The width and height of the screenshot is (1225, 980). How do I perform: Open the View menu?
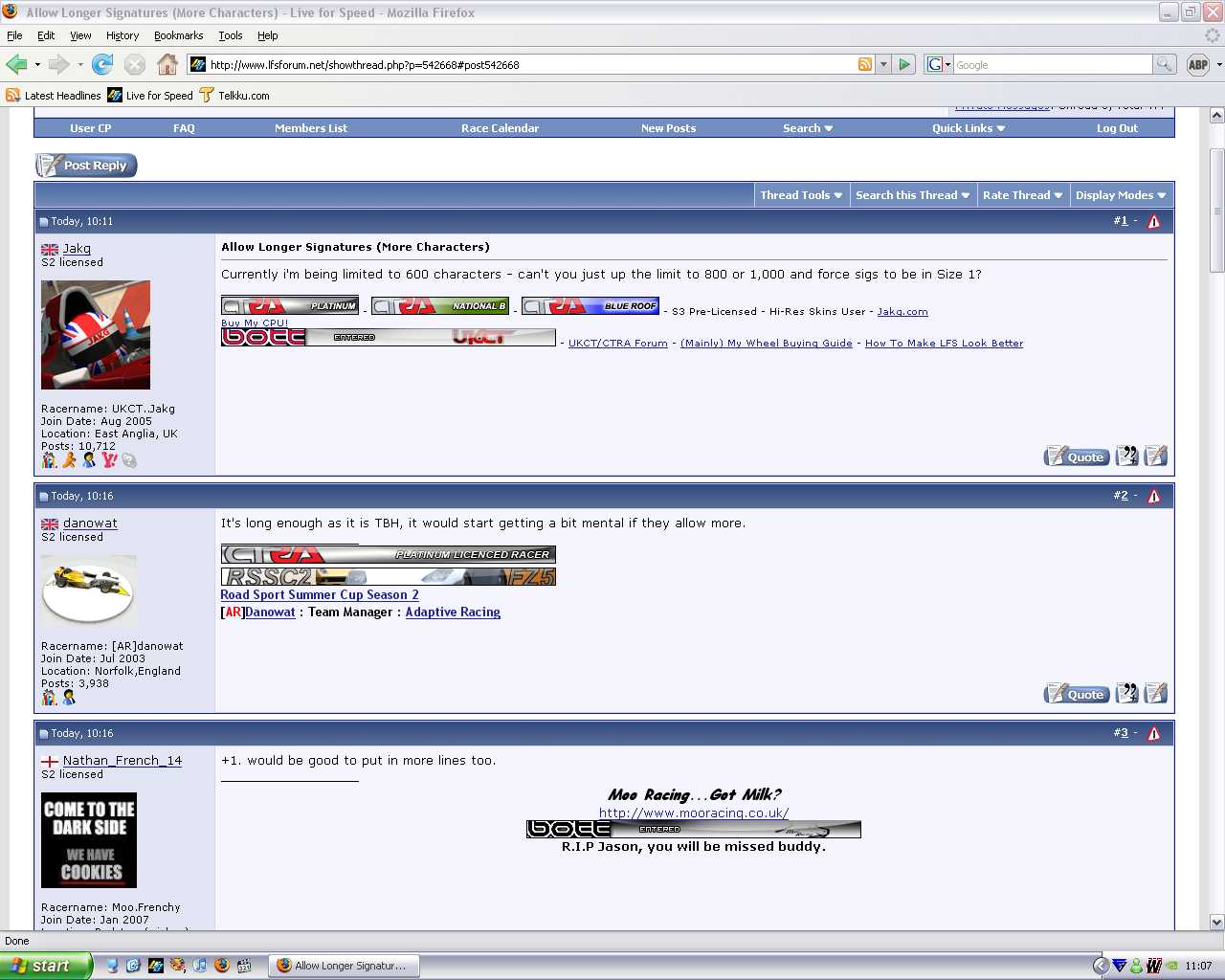(80, 35)
